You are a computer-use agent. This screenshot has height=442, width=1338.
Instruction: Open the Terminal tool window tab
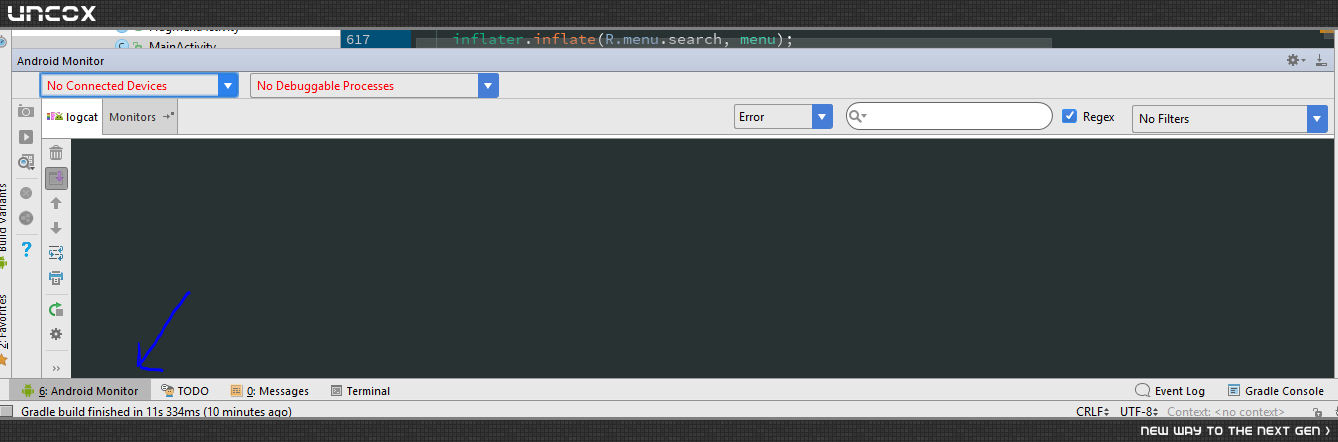tap(360, 391)
